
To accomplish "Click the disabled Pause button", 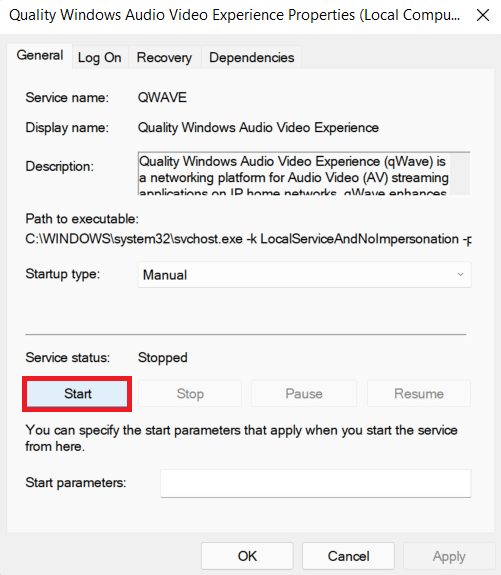I will click(x=304, y=393).
